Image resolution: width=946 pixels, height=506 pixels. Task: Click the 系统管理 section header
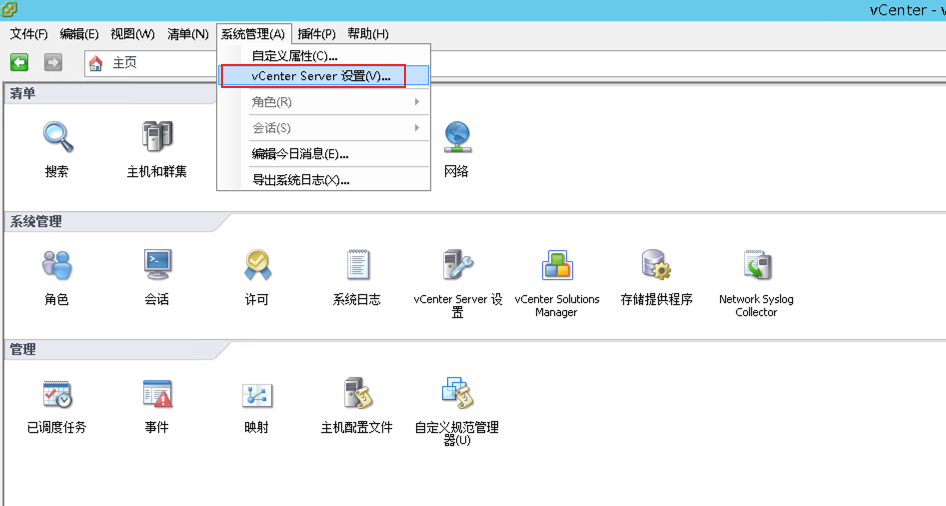coord(36,221)
